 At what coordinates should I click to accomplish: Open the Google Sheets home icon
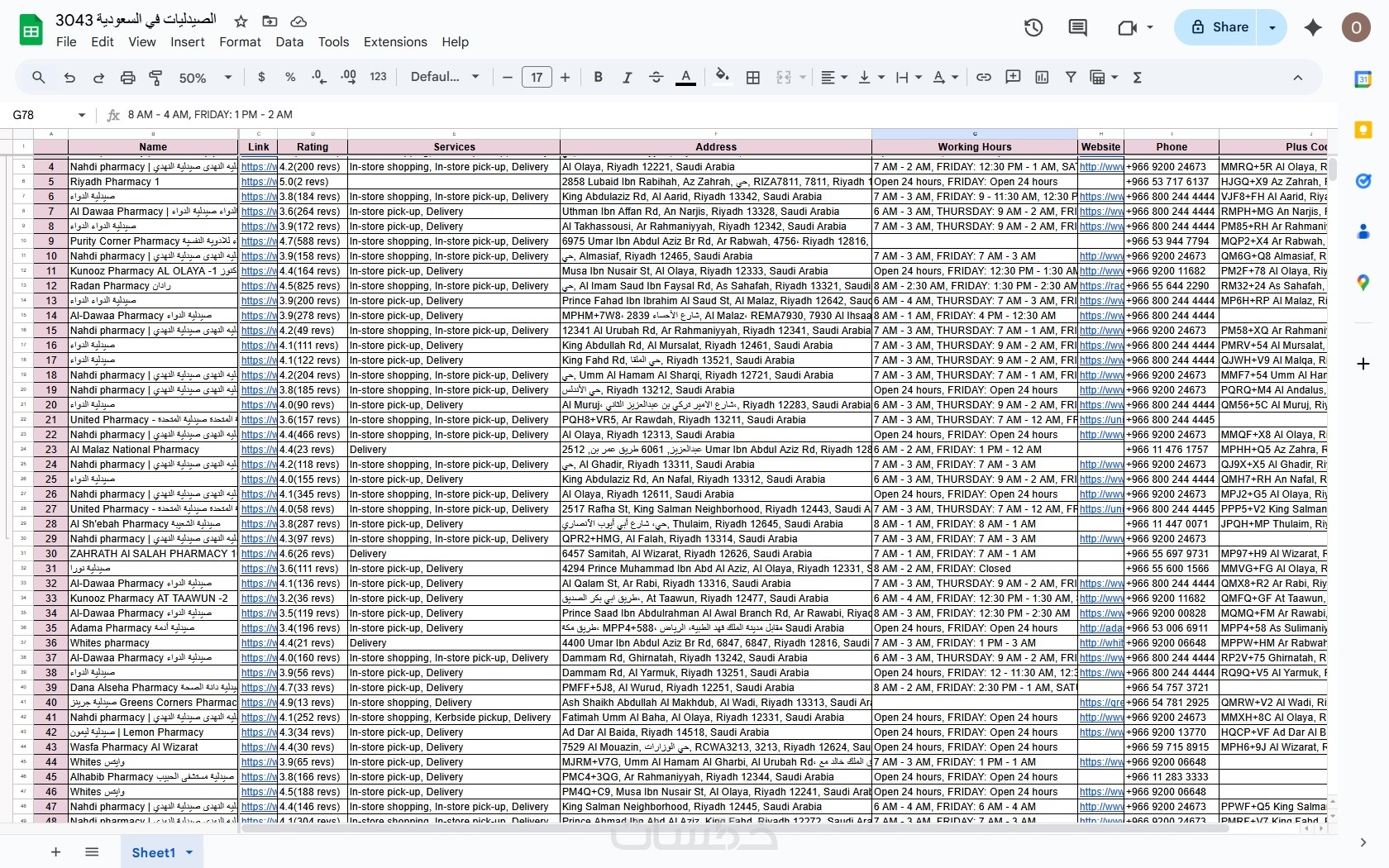pos(31,31)
